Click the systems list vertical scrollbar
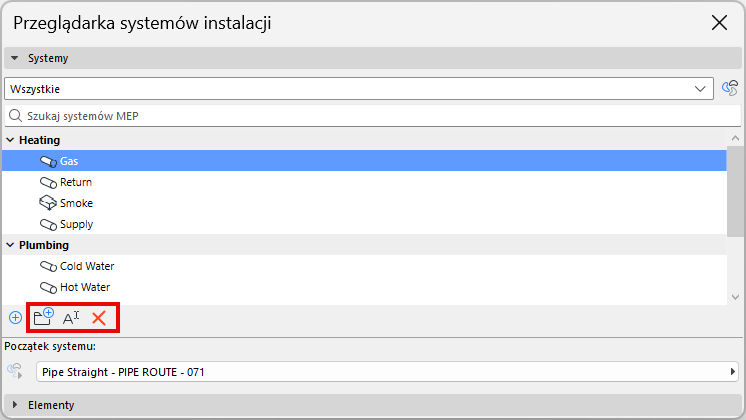Image resolution: width=746 pixels, height=420 pixels. point(735,190)
